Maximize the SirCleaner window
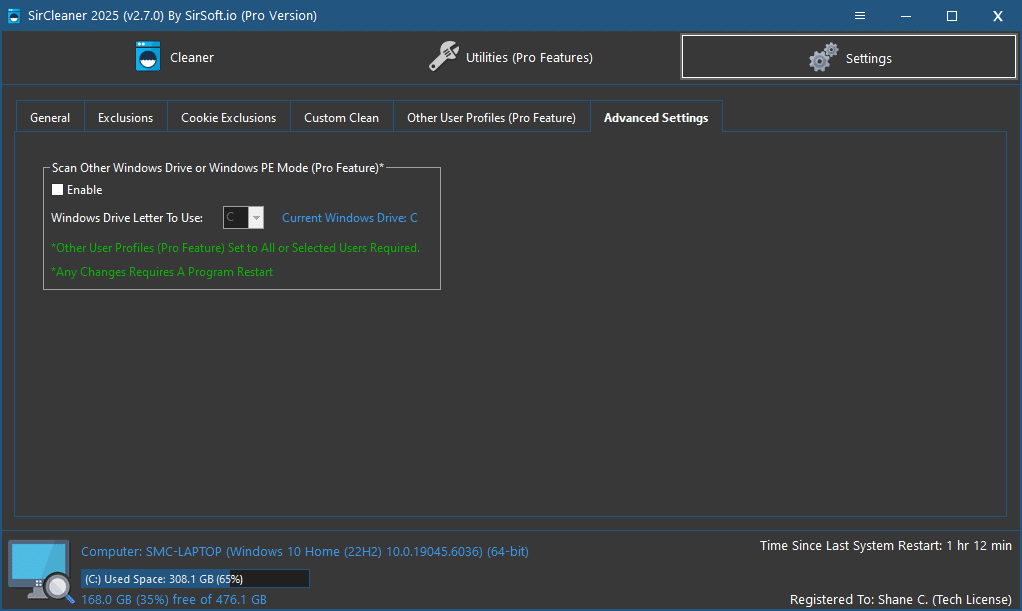The height and width of the screenshot is (611, 1022). pyautogui.click(x=952, y=16)
